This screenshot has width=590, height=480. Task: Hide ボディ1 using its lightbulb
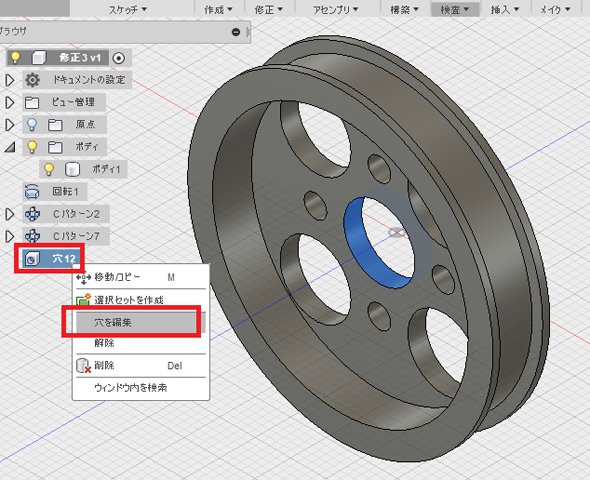[x=49, y=169]
